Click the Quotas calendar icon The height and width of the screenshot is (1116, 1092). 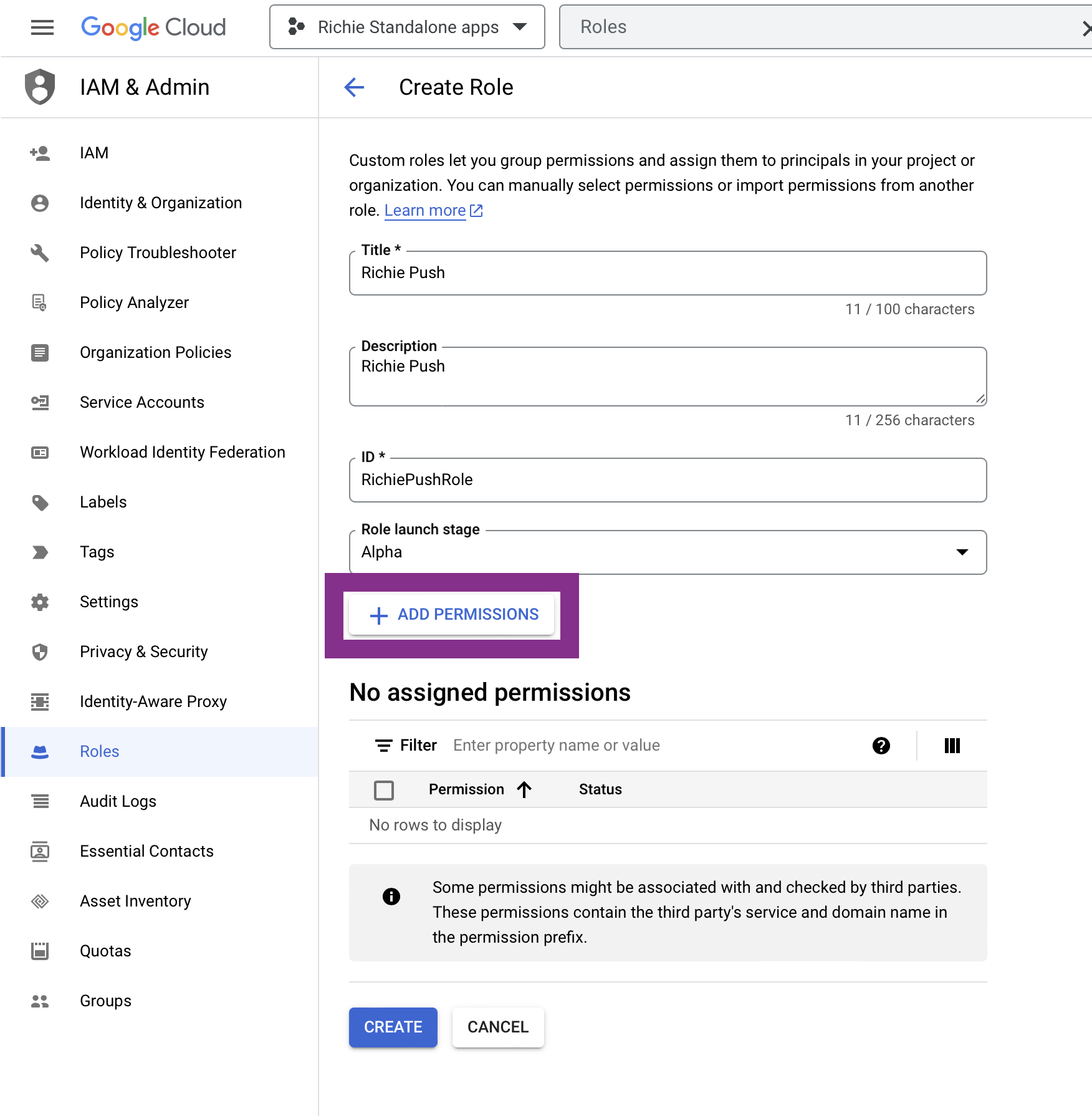(40, 951)
